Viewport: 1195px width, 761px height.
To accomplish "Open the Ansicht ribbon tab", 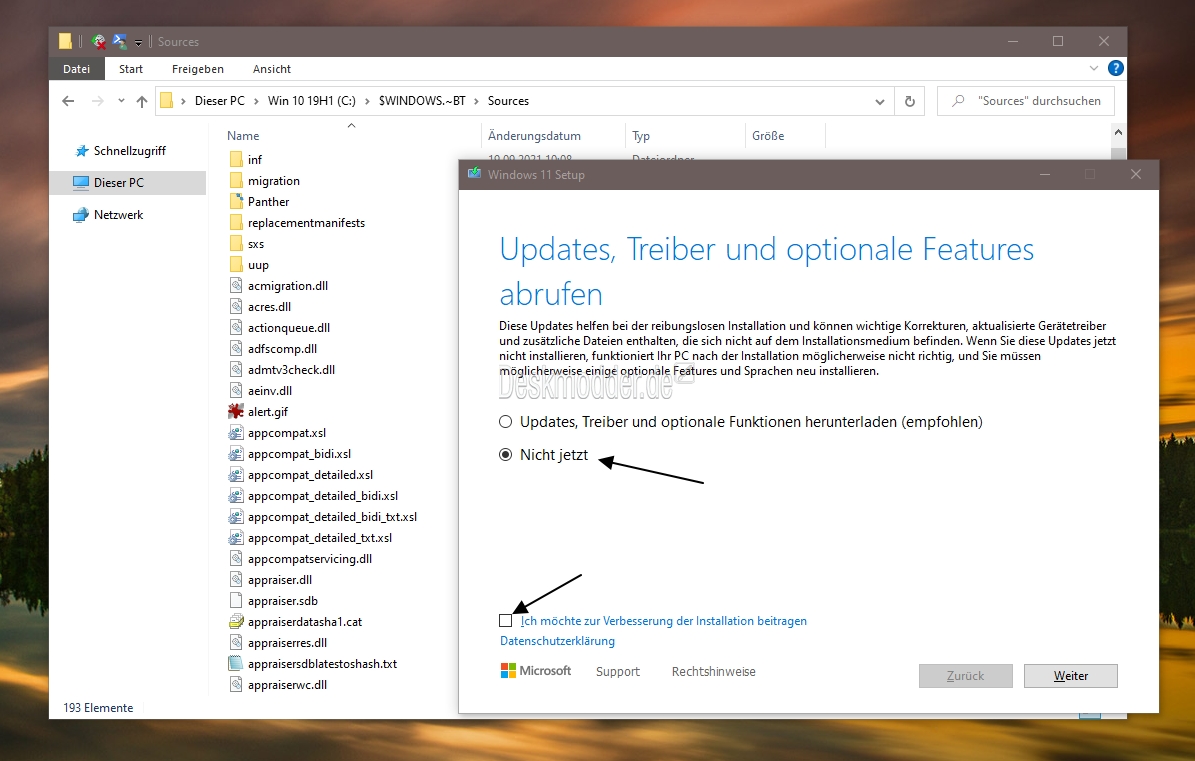I will click(272, 69).
